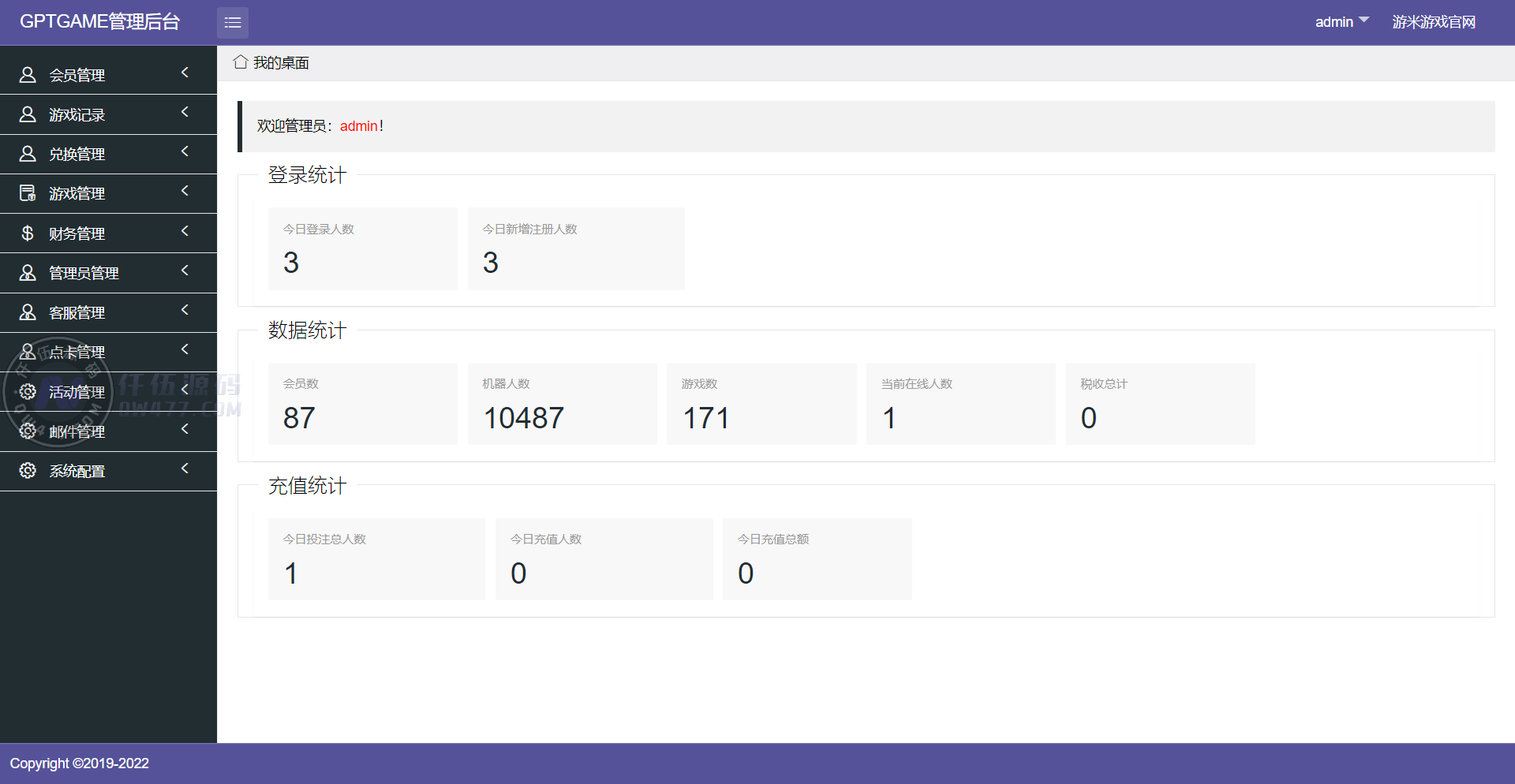Click the 当前在线人数 card
This screenshot has width=1515, height=784.
point(960,404)
